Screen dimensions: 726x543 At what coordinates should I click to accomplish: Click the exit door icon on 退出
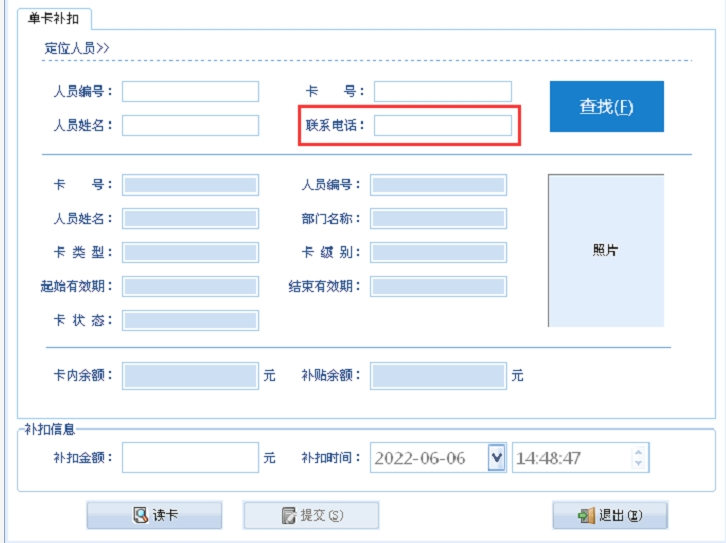[586, 516]
